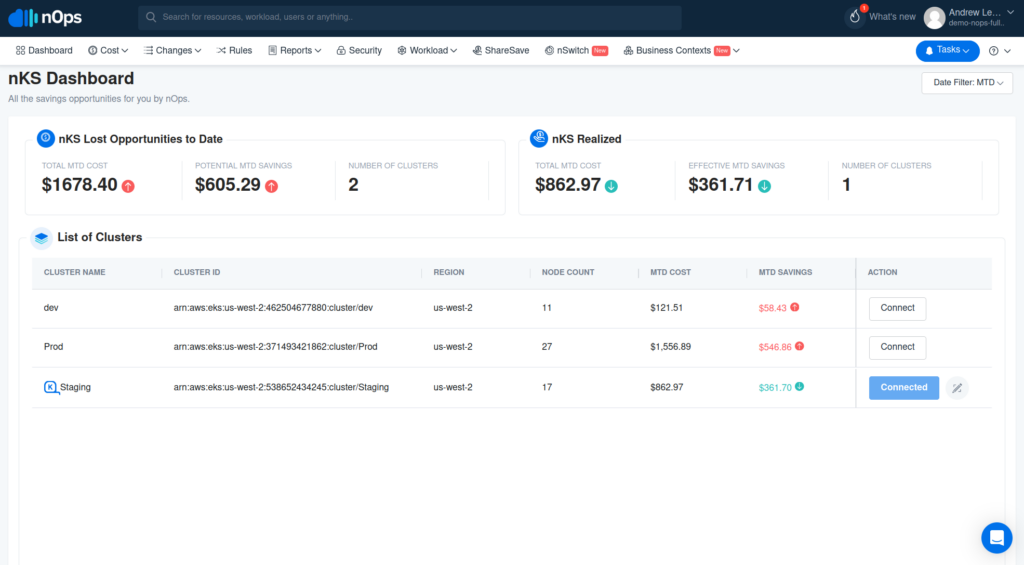This screenshot has height=565, width=1024.
Task: Click the ShareSave icon
Action: [x=477, y=50]
